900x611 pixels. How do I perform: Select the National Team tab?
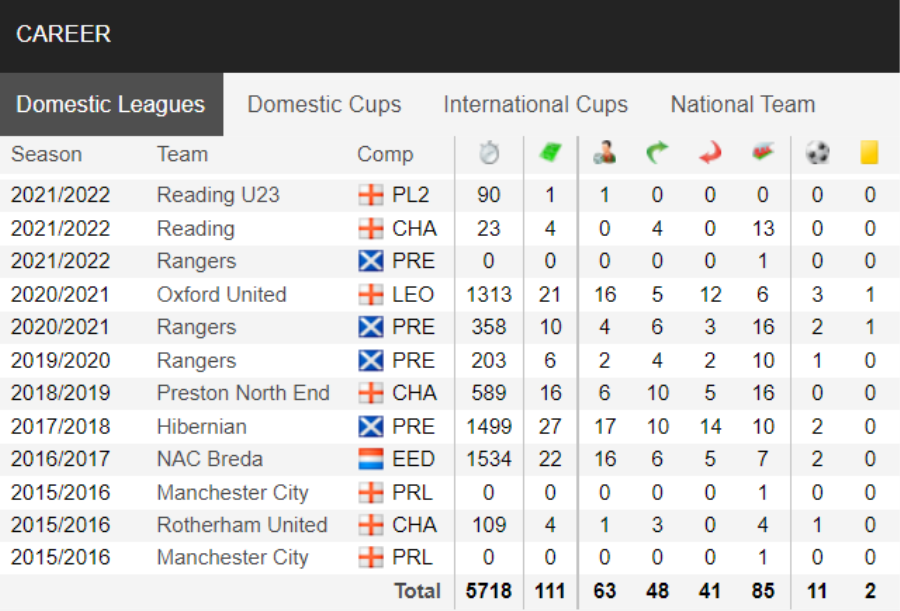click(743, 105)
